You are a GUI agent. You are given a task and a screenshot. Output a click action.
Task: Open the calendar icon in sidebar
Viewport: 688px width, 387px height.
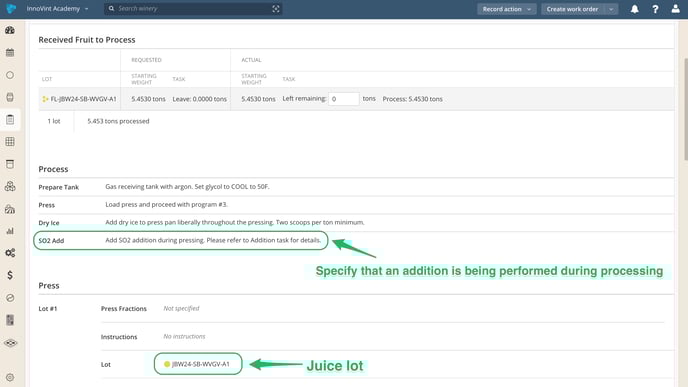pyautogui.click(x=10, y=53)
